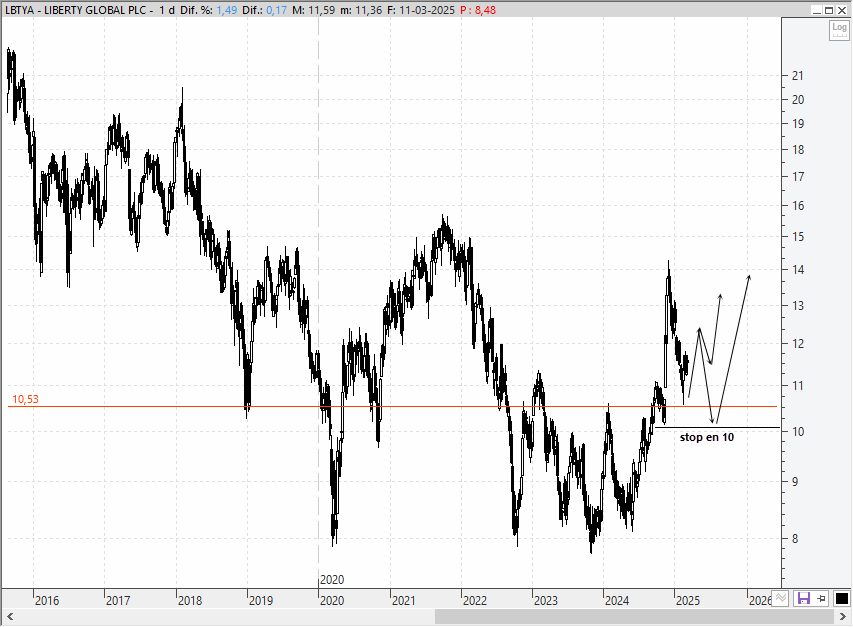Click the double-chevron collapse icon

point(781,599)
